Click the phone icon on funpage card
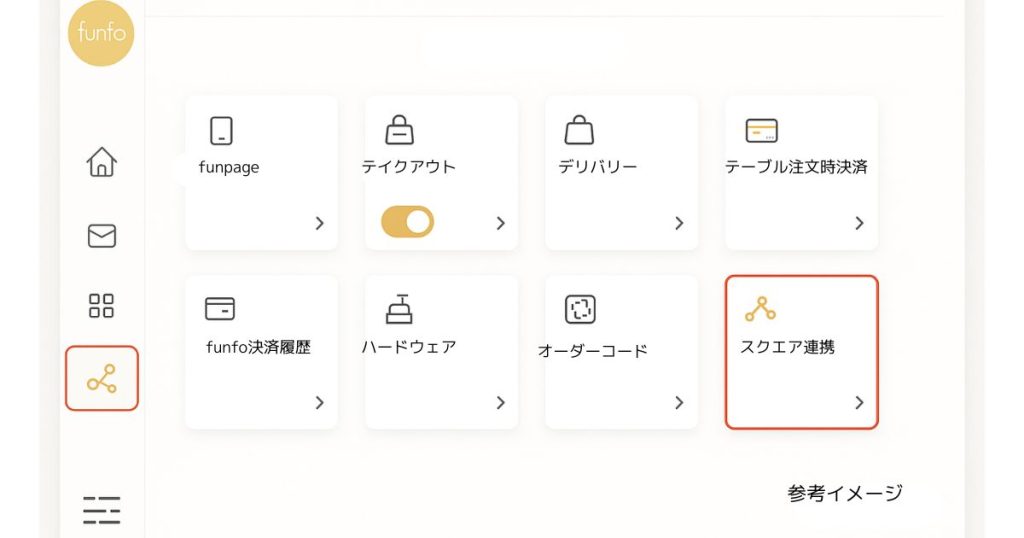The height and width of the screenshot is (538, 1024). point(221,131)
